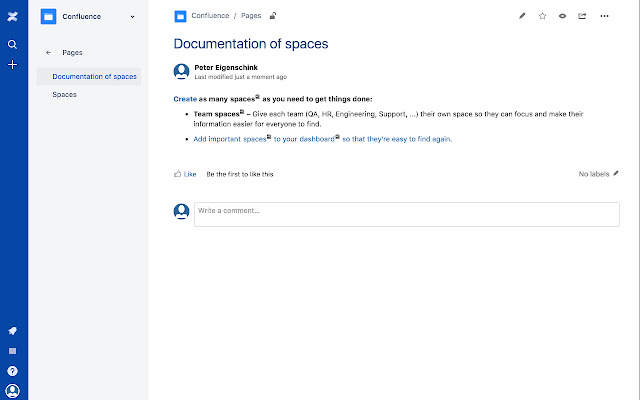Open Pages breadcrumb link
Screen dimensions: 640x400
(x=251, y=16)
